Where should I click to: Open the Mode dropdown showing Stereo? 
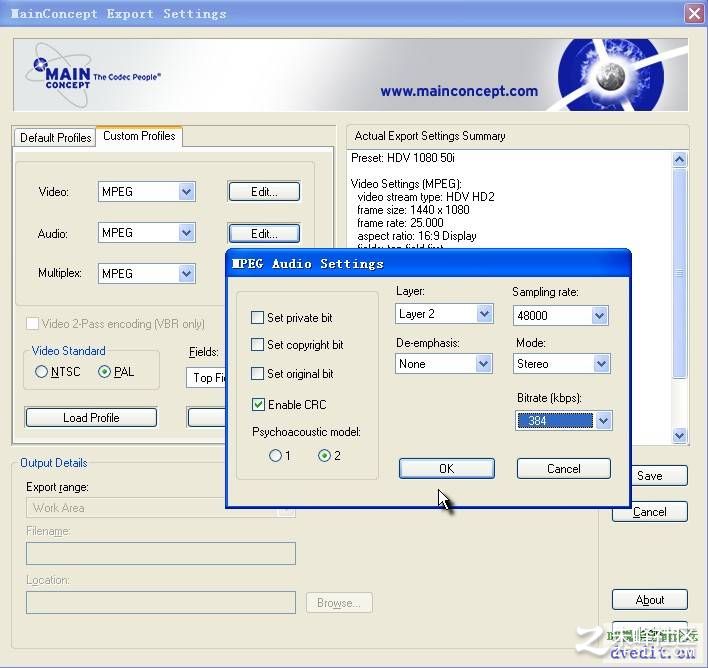[x=601, y=364]
